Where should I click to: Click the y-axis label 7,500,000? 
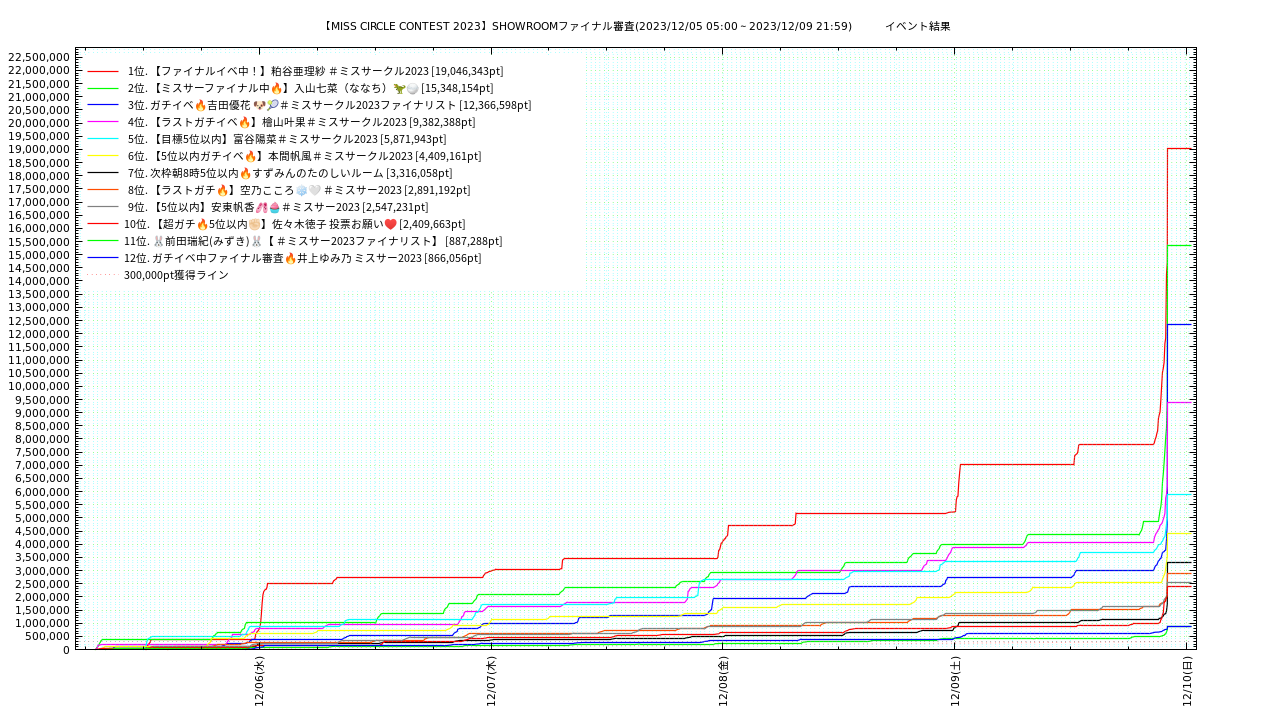[x=42, y=452]
